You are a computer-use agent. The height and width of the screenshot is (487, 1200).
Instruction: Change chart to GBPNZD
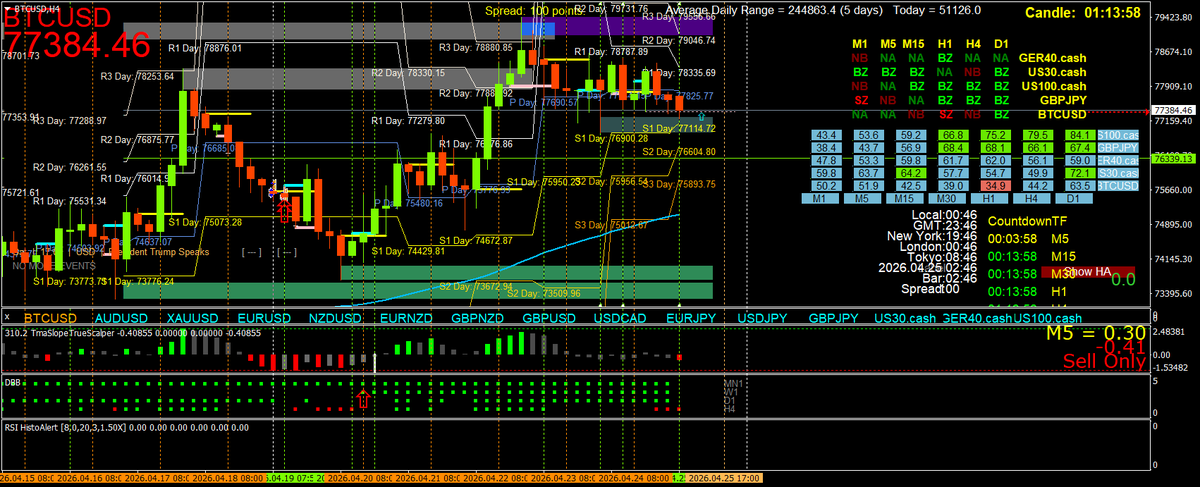(x=478, y=317)
